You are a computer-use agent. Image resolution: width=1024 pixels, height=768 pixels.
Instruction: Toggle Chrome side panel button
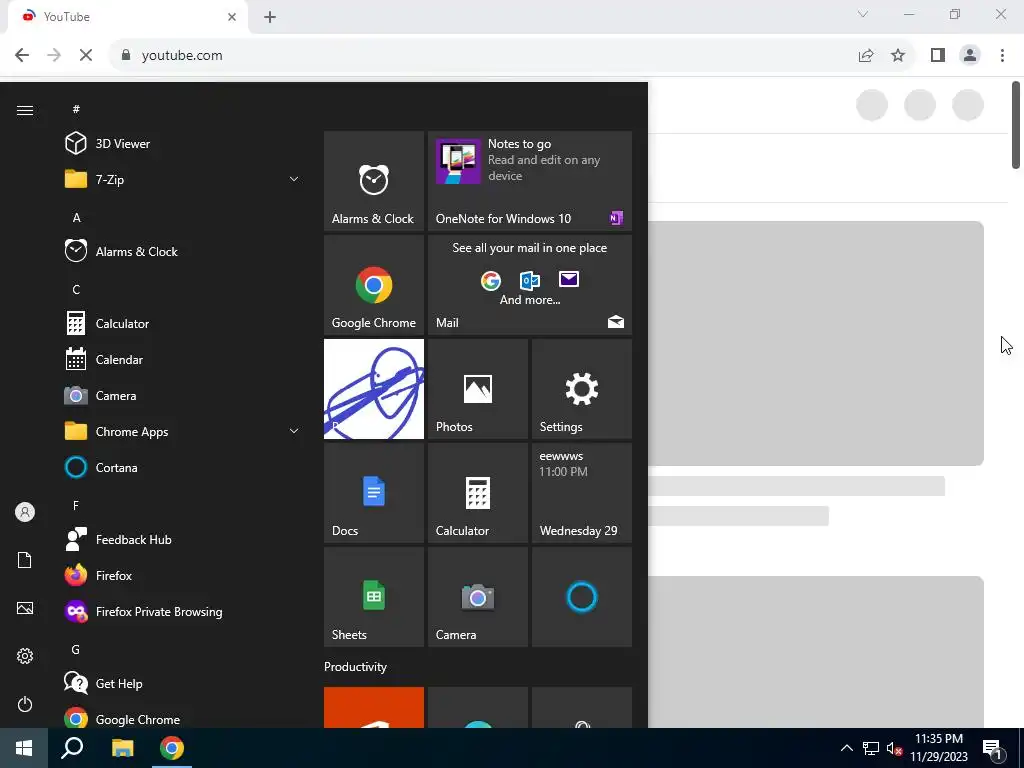938,56
